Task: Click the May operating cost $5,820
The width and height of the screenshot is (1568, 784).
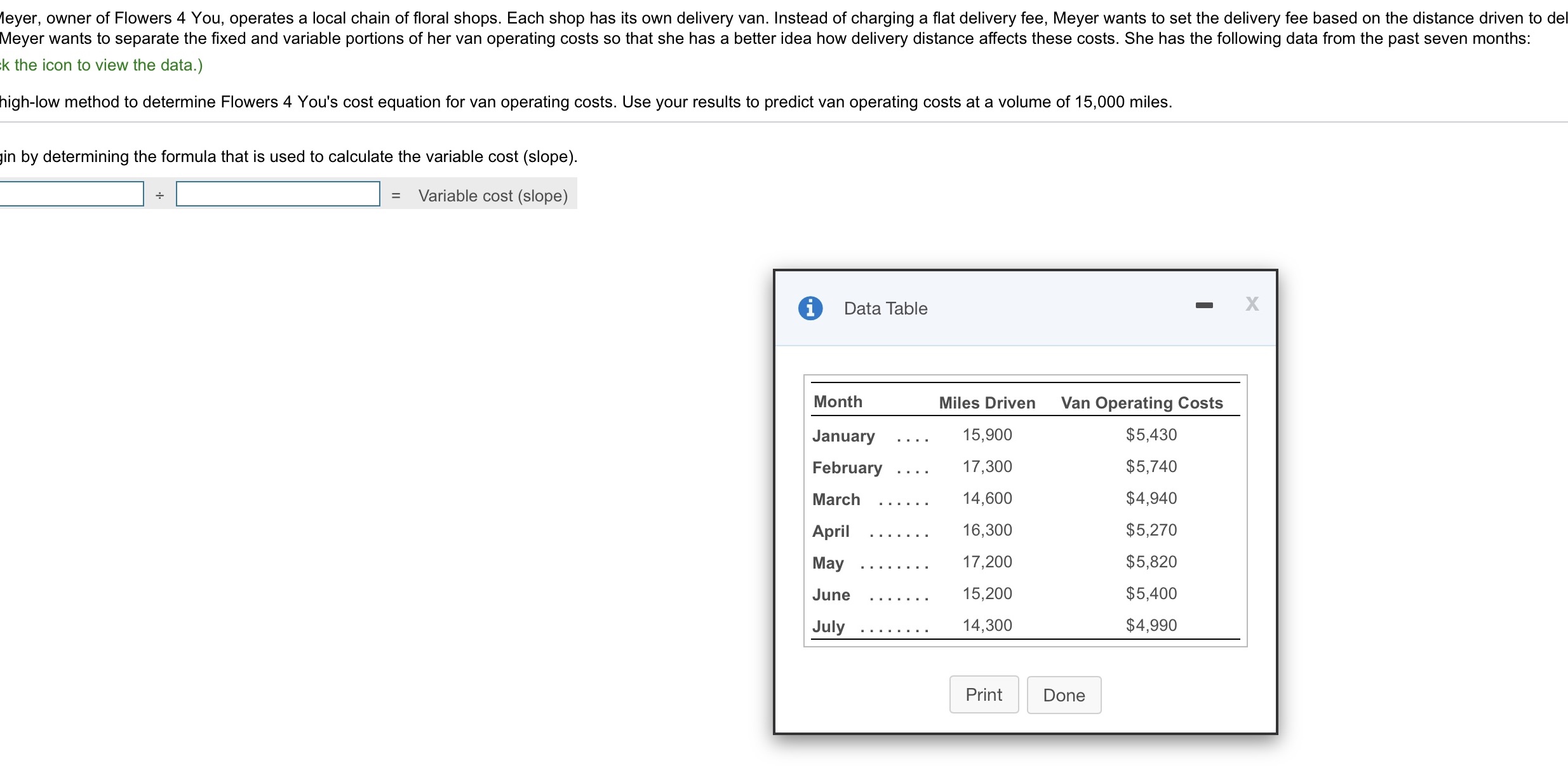Action: click(x=1151, y=562)
